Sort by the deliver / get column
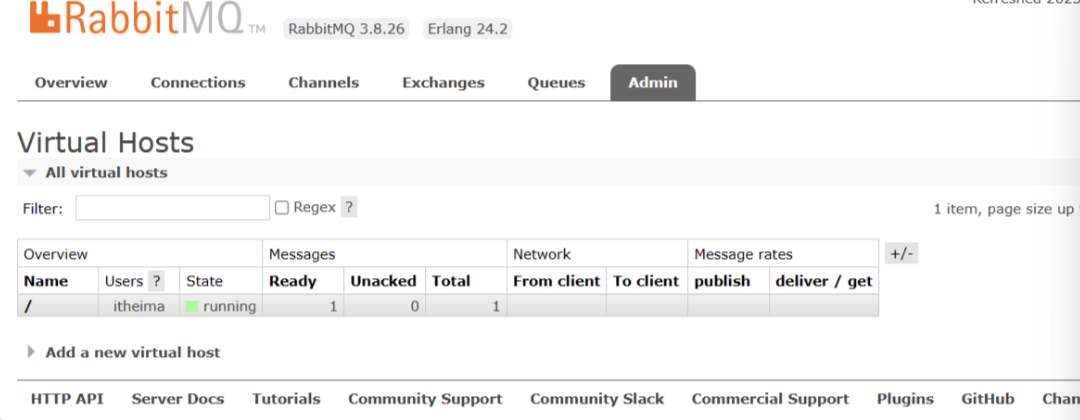The image size is (1080, 420). click(824, 281)
